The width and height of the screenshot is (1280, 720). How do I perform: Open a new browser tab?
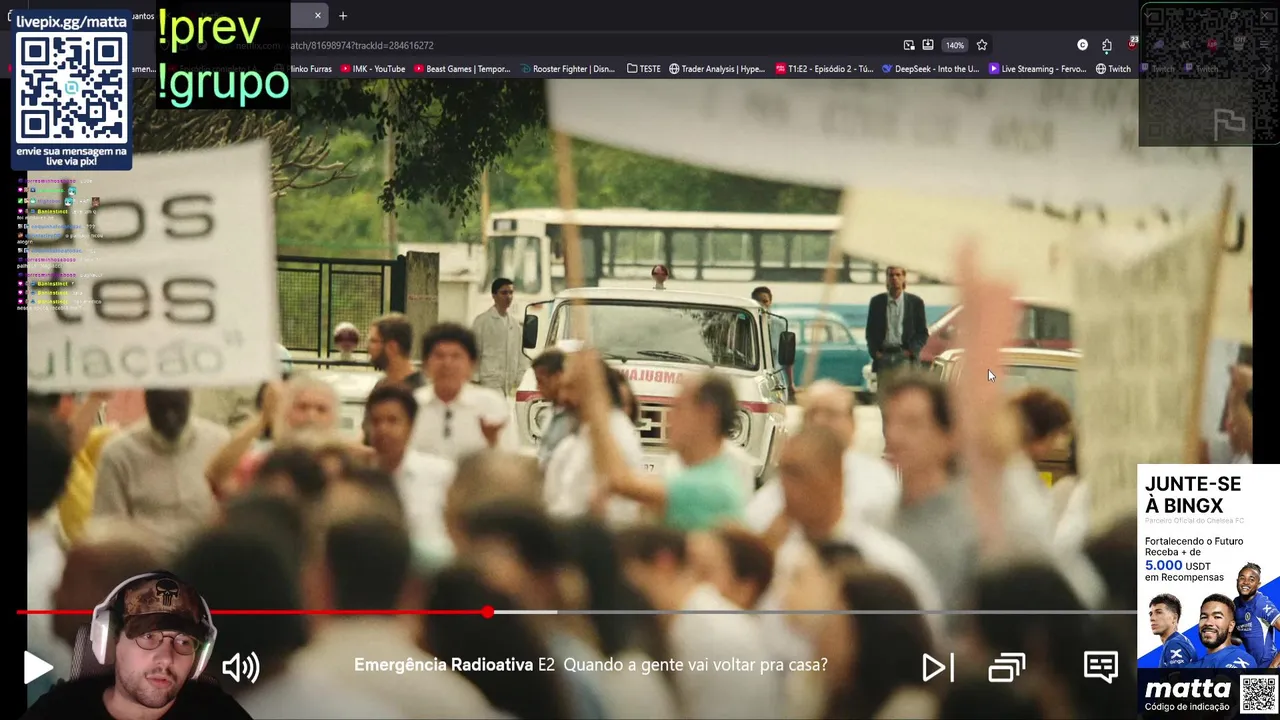pyautogui.click(x=343, y=15)
